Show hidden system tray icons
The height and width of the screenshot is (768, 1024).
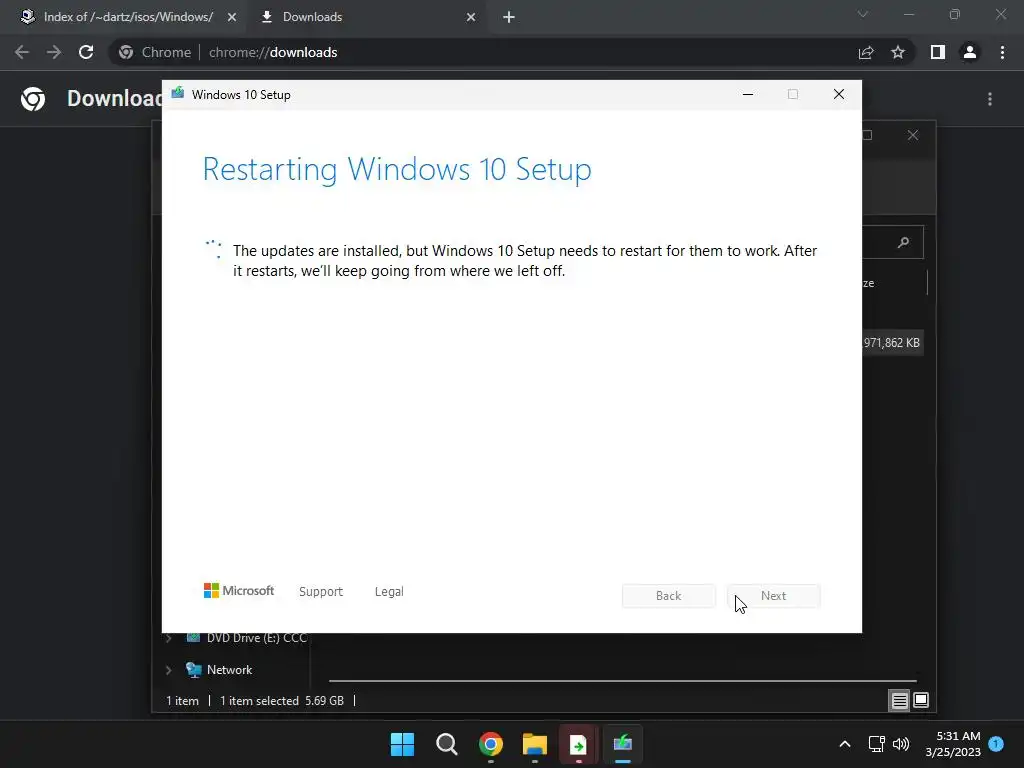(844, 744)
